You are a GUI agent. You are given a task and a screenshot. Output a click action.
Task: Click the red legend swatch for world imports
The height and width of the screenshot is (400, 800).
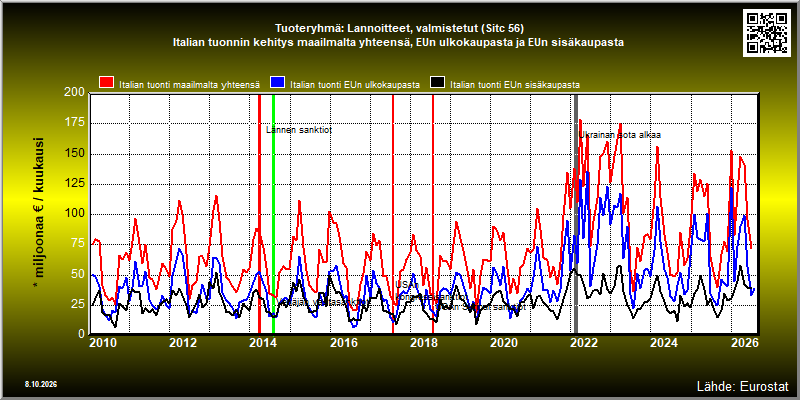point(107,83)
